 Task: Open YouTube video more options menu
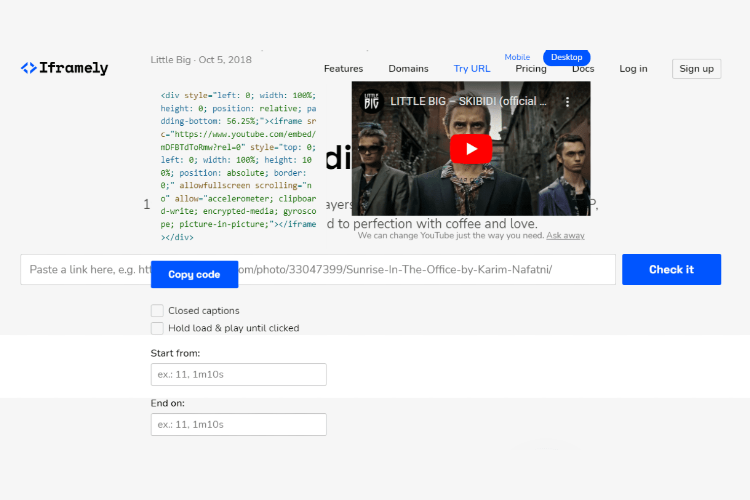point(567,101)
